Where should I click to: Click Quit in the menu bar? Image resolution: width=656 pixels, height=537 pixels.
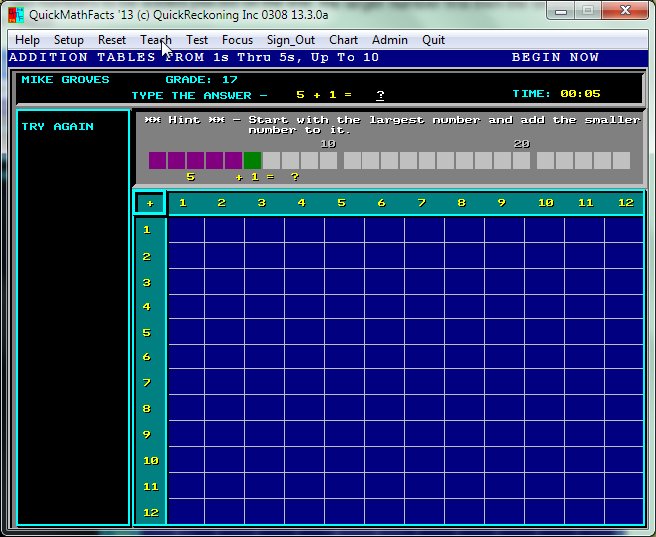(433, 40)
